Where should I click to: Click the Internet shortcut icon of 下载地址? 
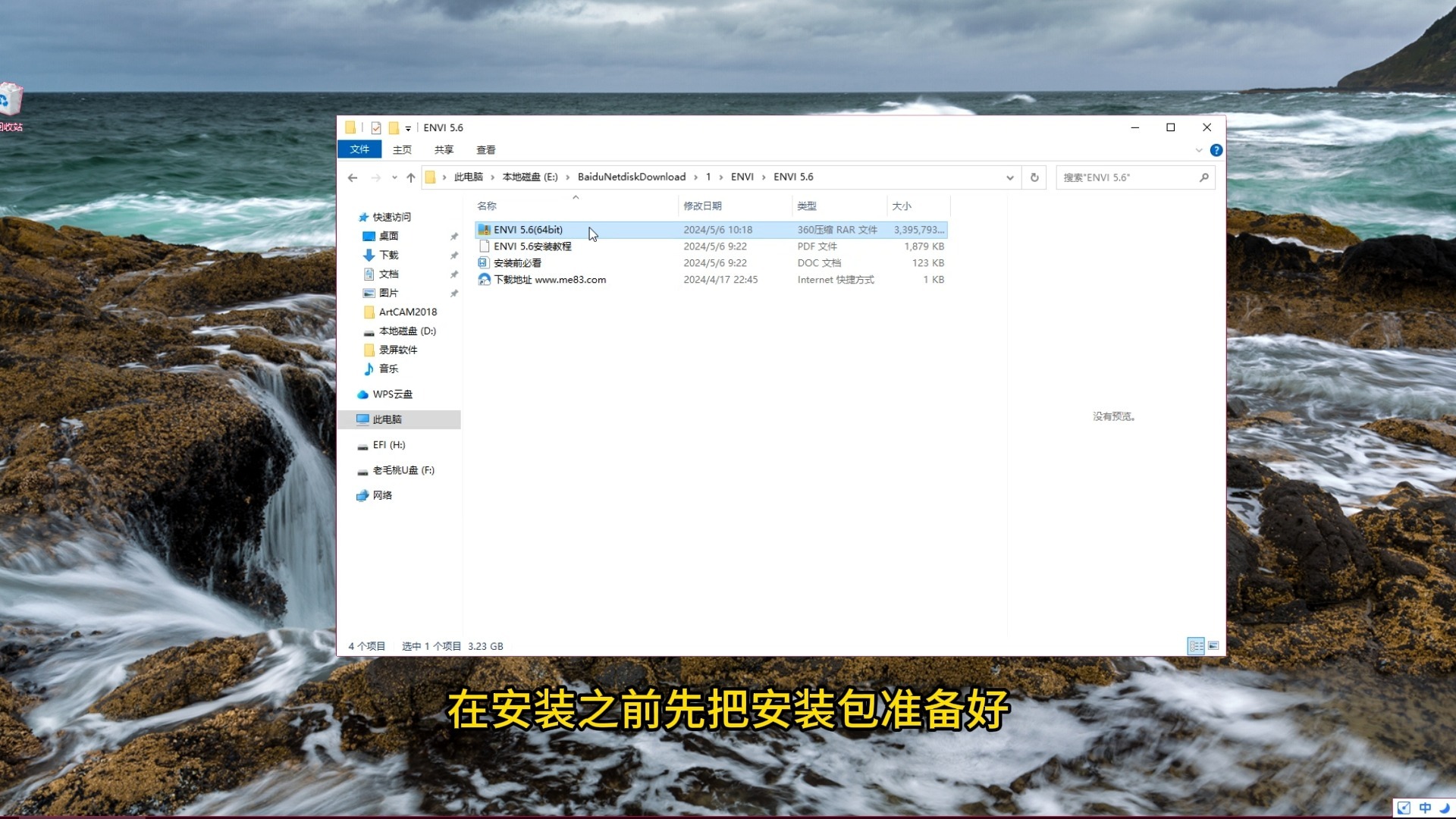485,280
